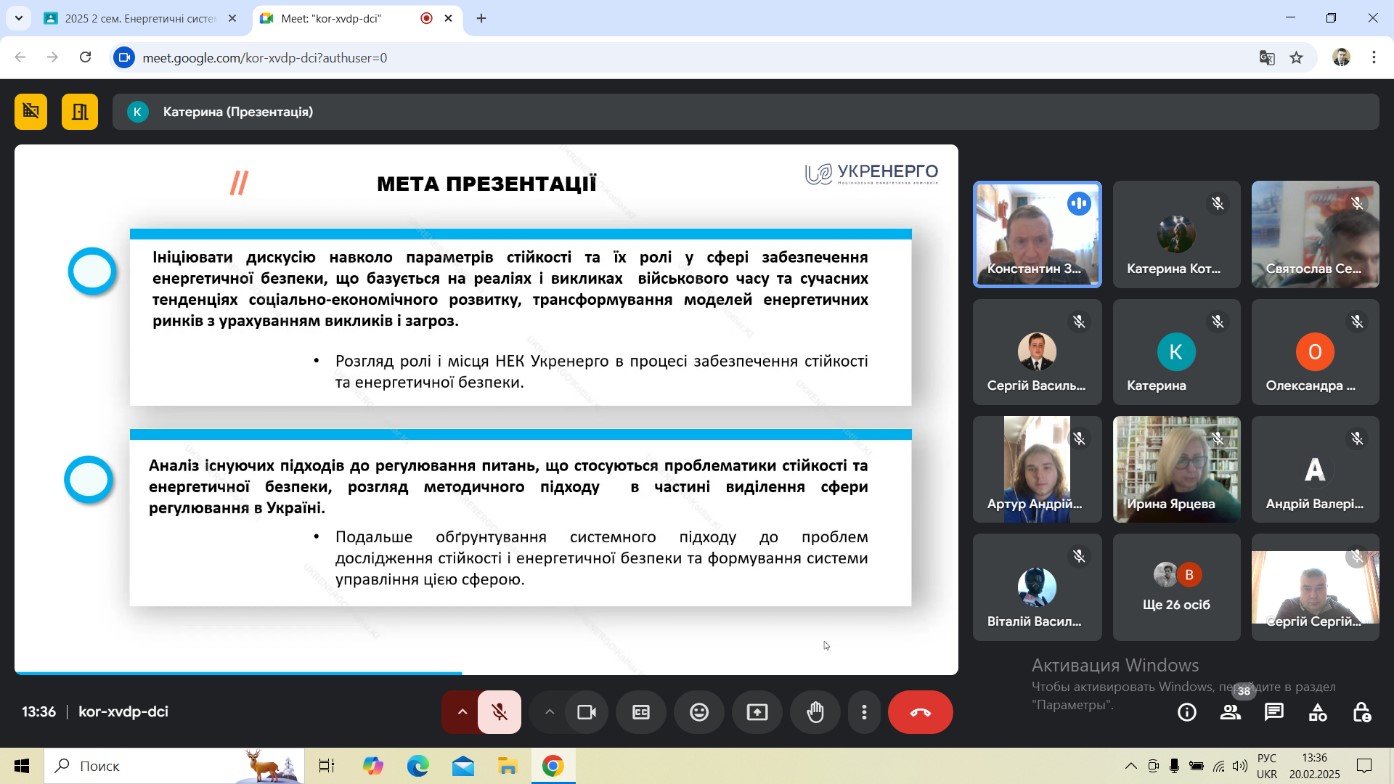Unmute the microphone in Meet
This screenshot has height=784, width=1394.
[x=499, y=712]
